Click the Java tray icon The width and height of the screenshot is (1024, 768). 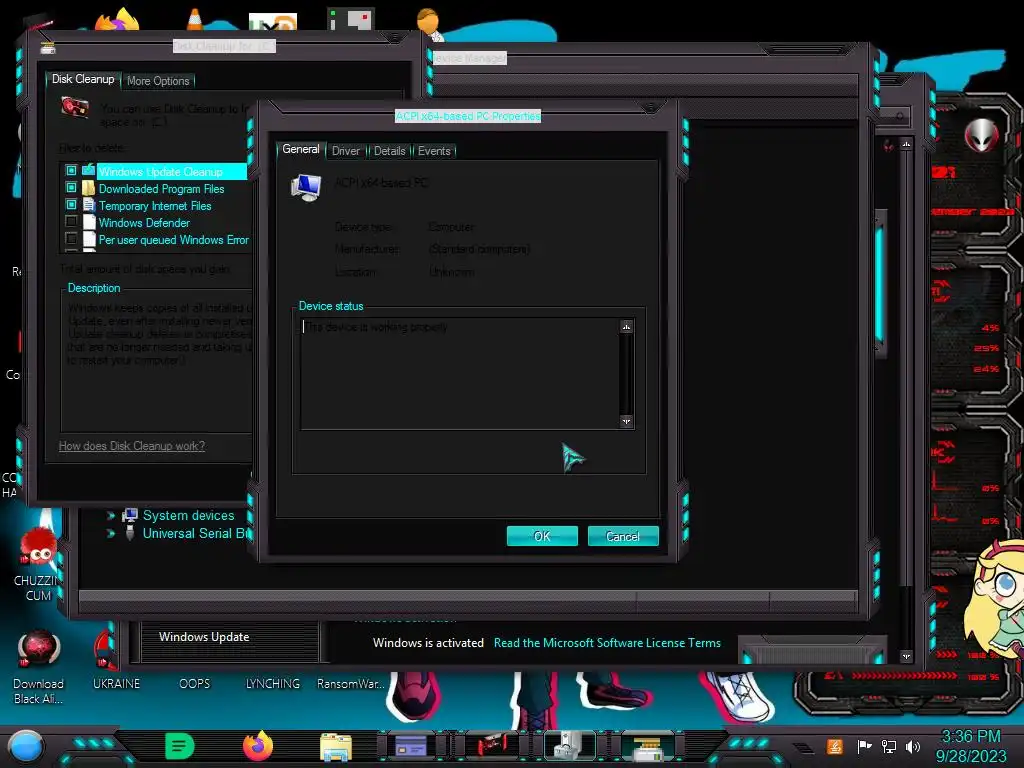click(x=834, y=746)
